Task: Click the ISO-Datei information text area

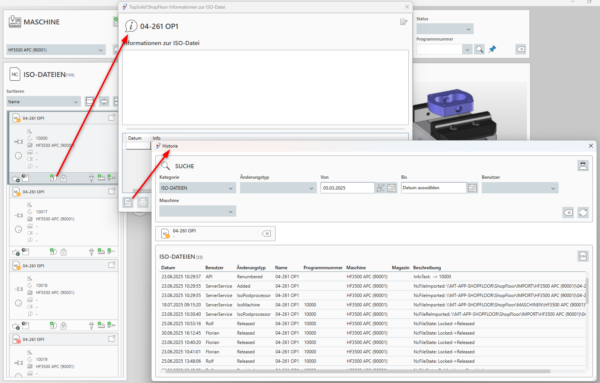Action: [265, 87]
